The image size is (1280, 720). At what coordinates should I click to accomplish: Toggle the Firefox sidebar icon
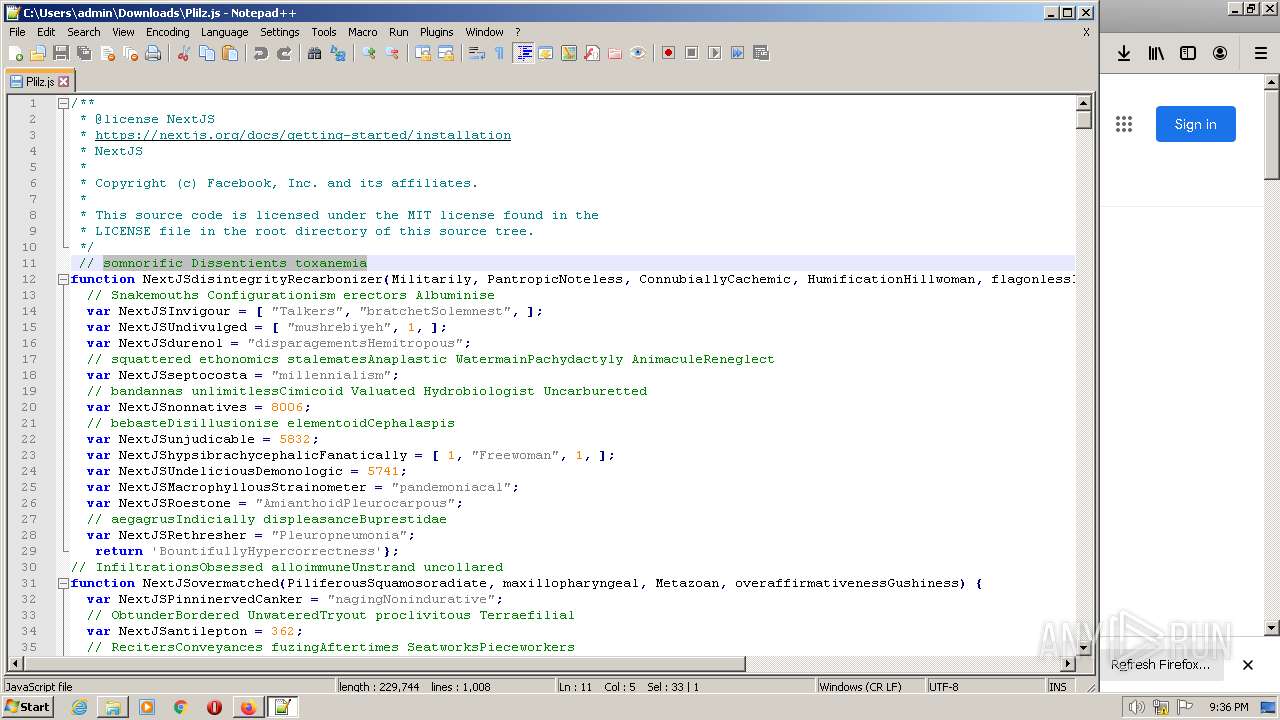click(1188, 53)
